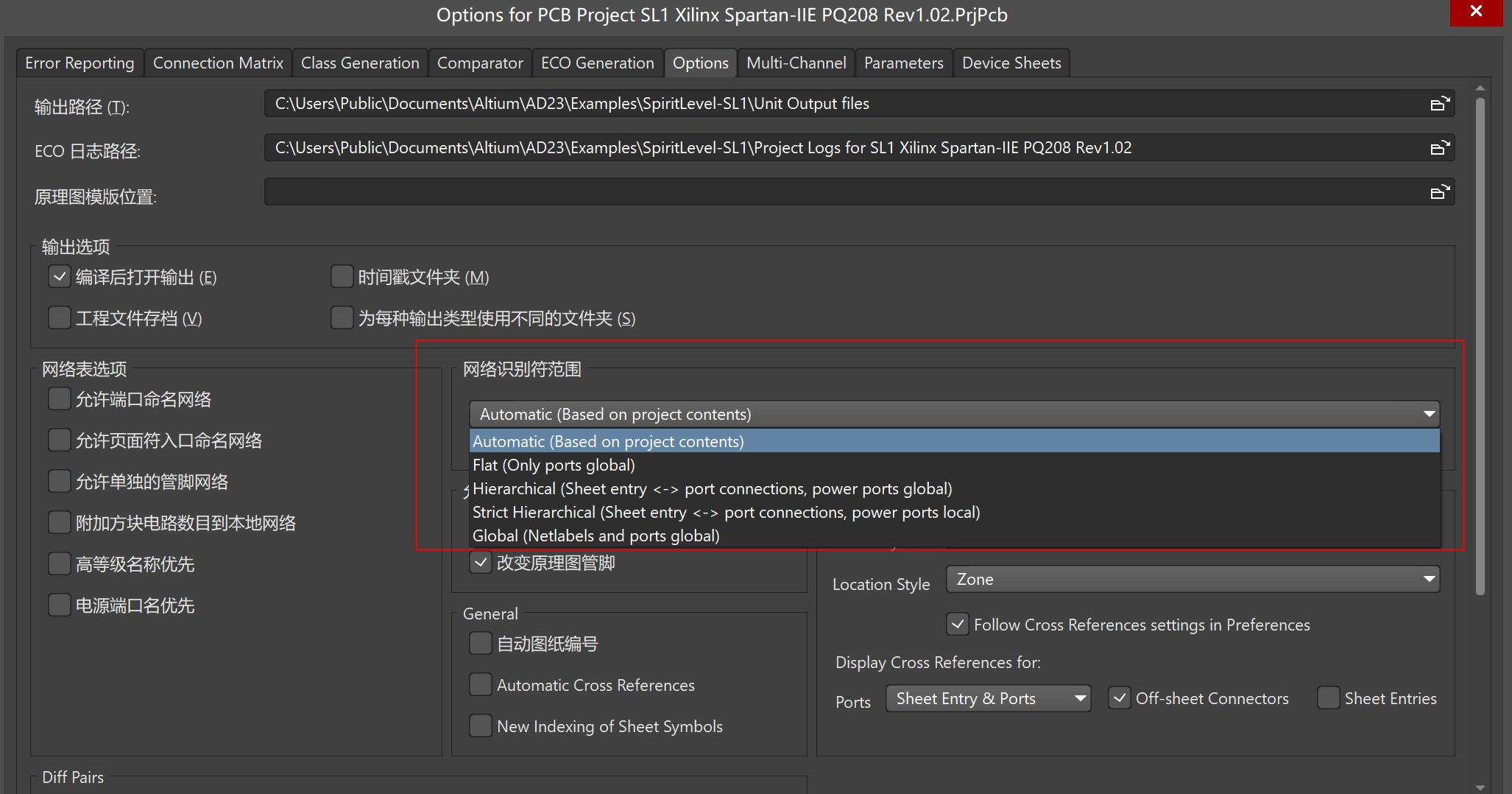Click browse folder icon for 原理图模版位置
Screen dimensions: 1512x794
click(1439, 192)
